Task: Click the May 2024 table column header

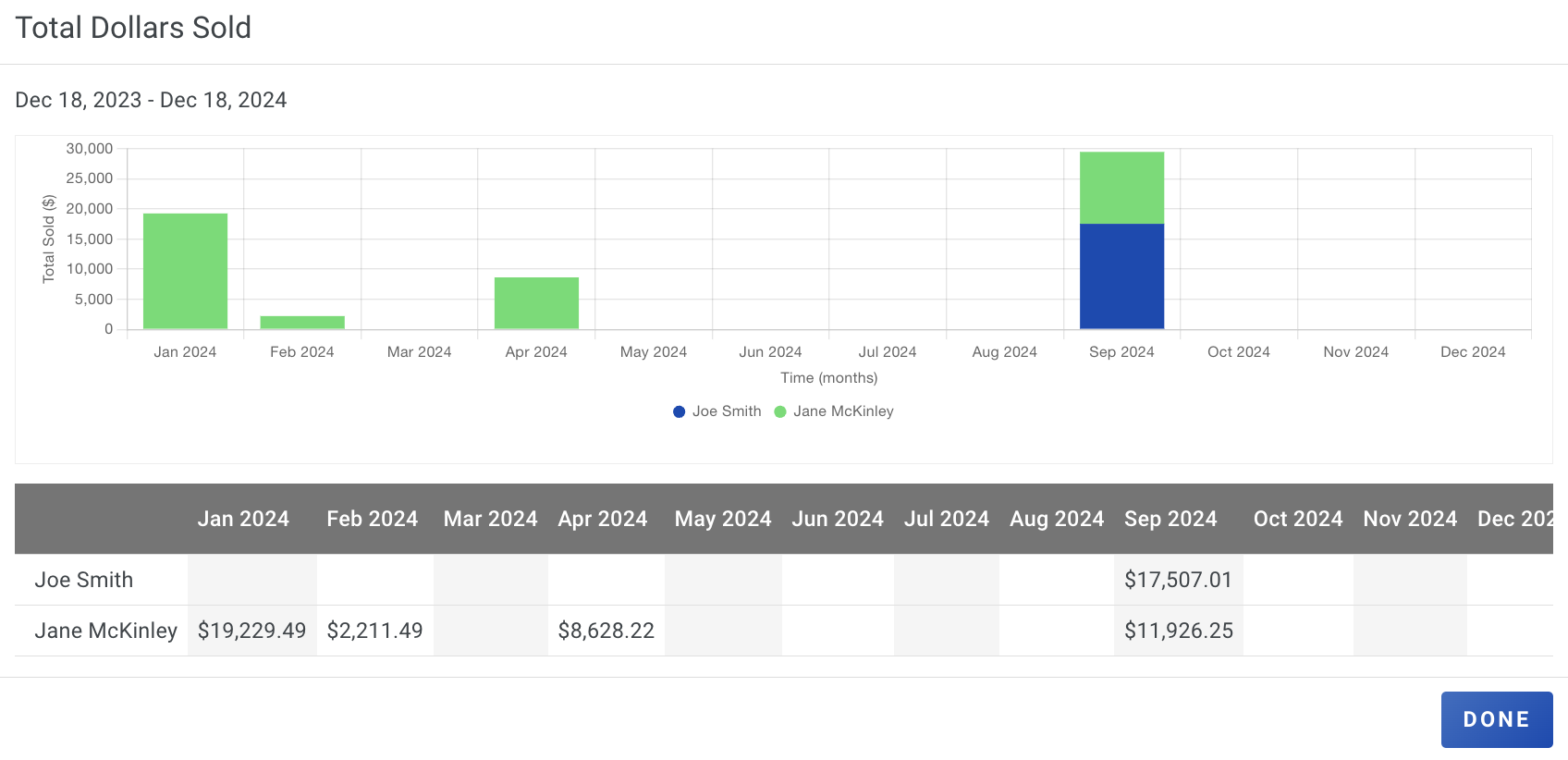Action: coord(723,519)
